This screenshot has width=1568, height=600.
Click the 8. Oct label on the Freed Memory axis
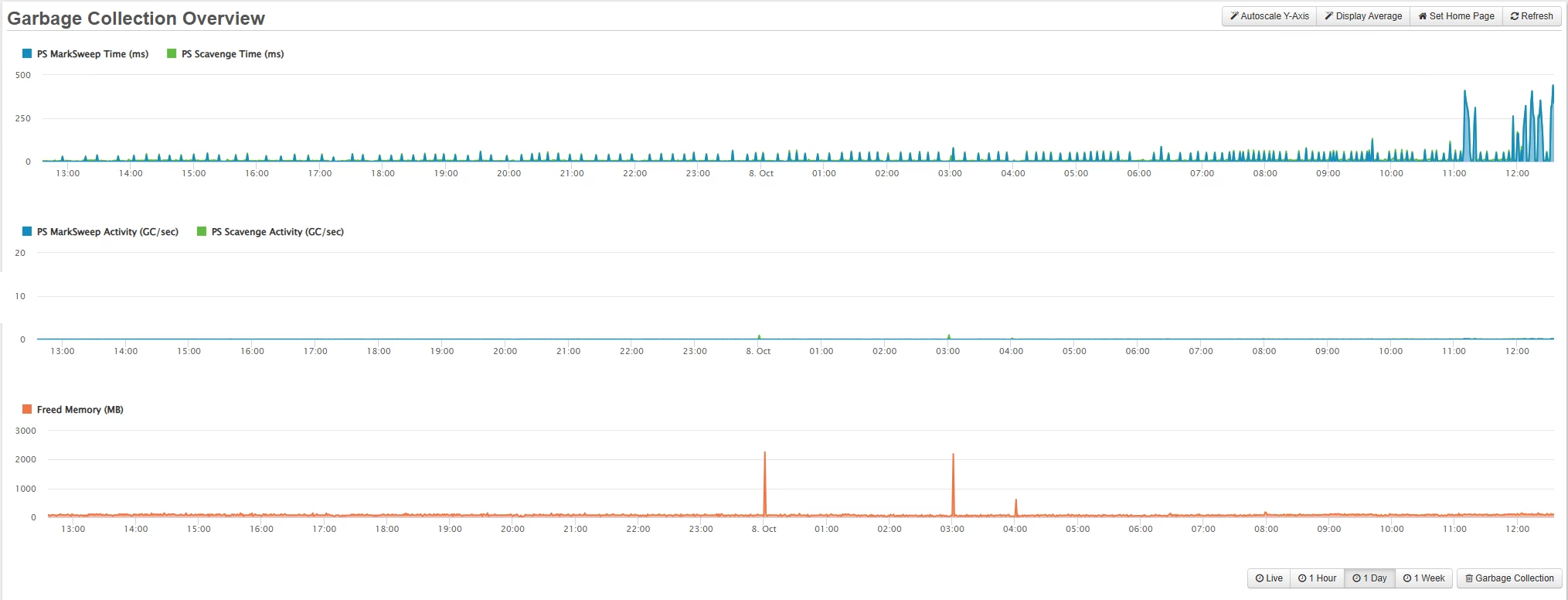[764, 529]
